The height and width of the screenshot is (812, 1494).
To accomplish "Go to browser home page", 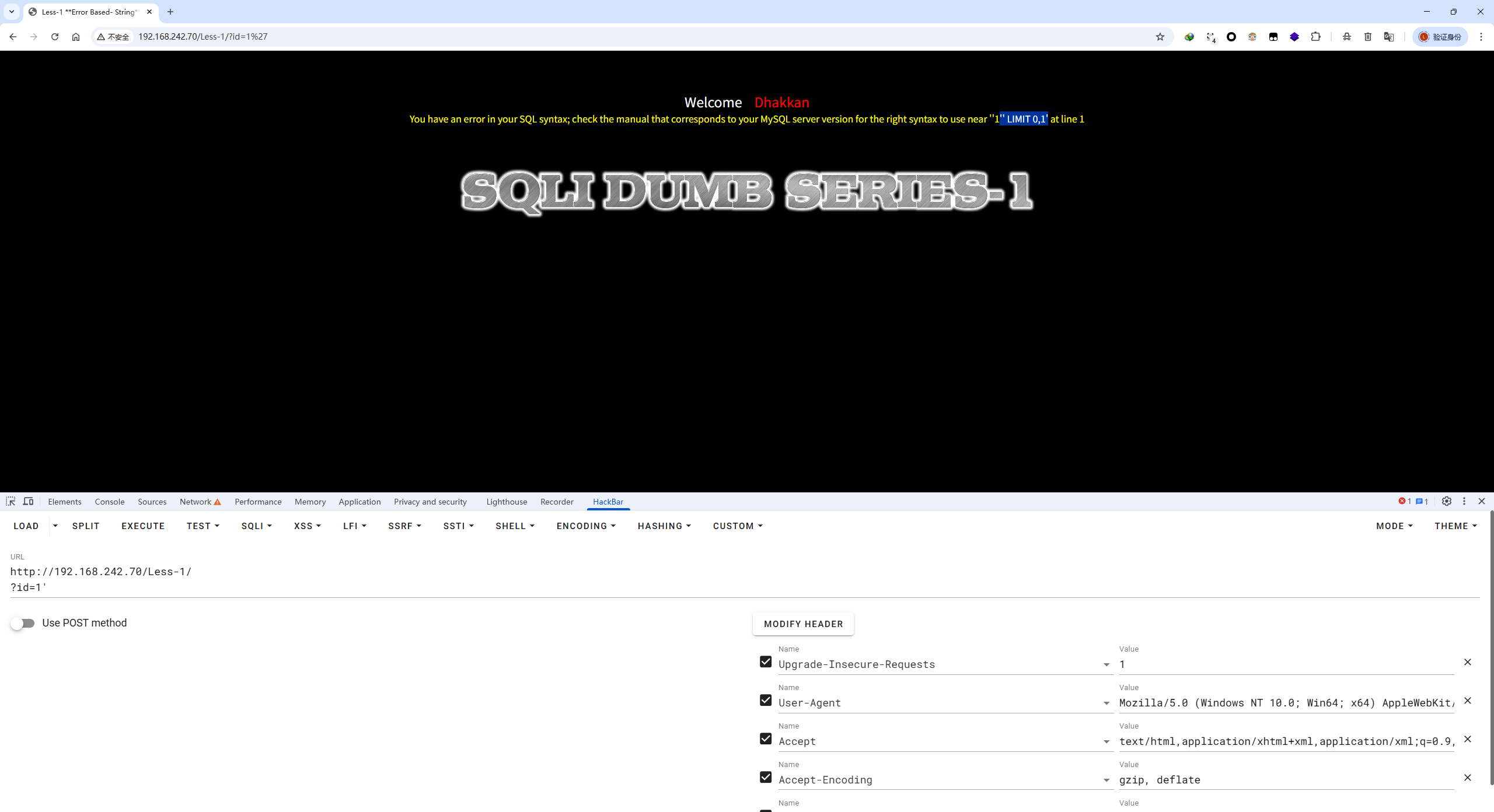I will point(76,37).
